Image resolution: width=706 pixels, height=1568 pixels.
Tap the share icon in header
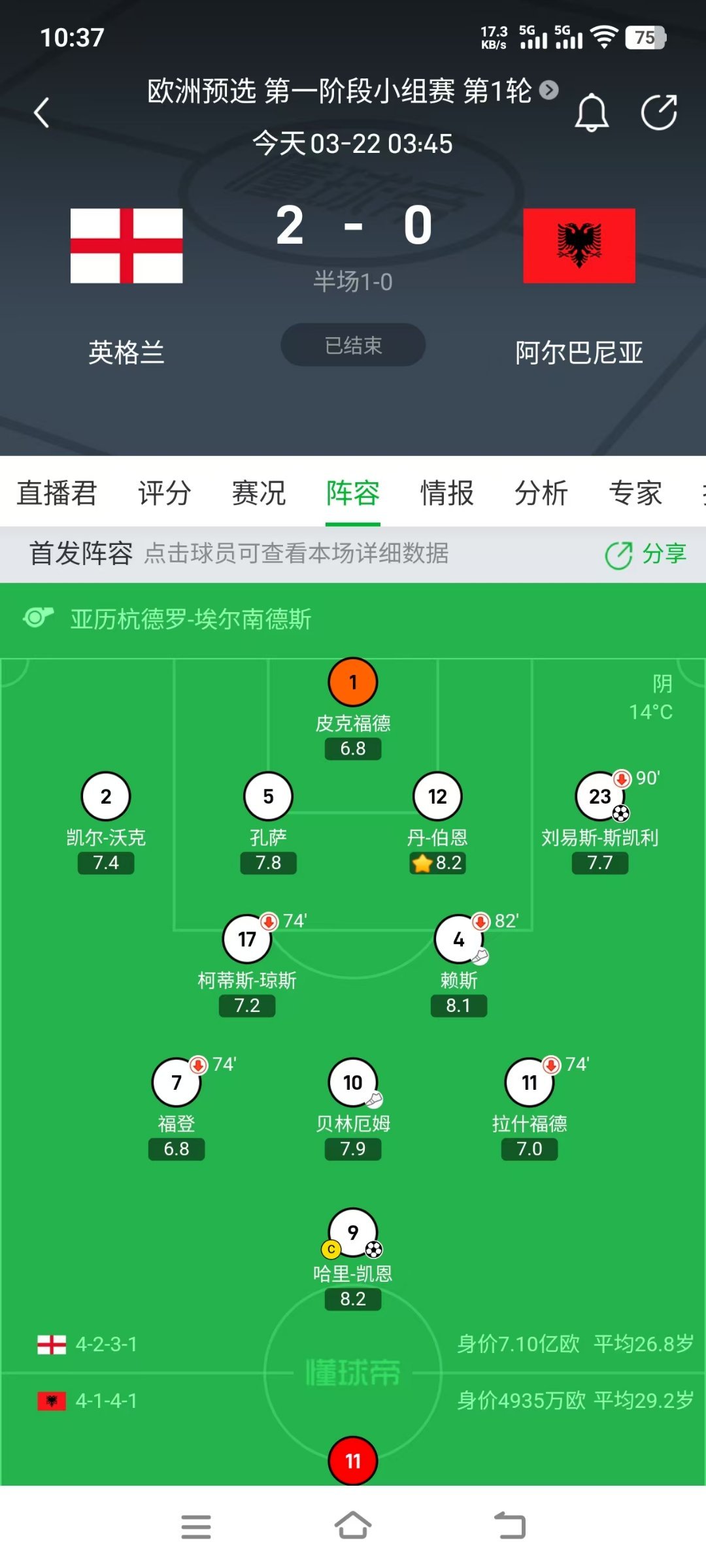tap(659, 112)
